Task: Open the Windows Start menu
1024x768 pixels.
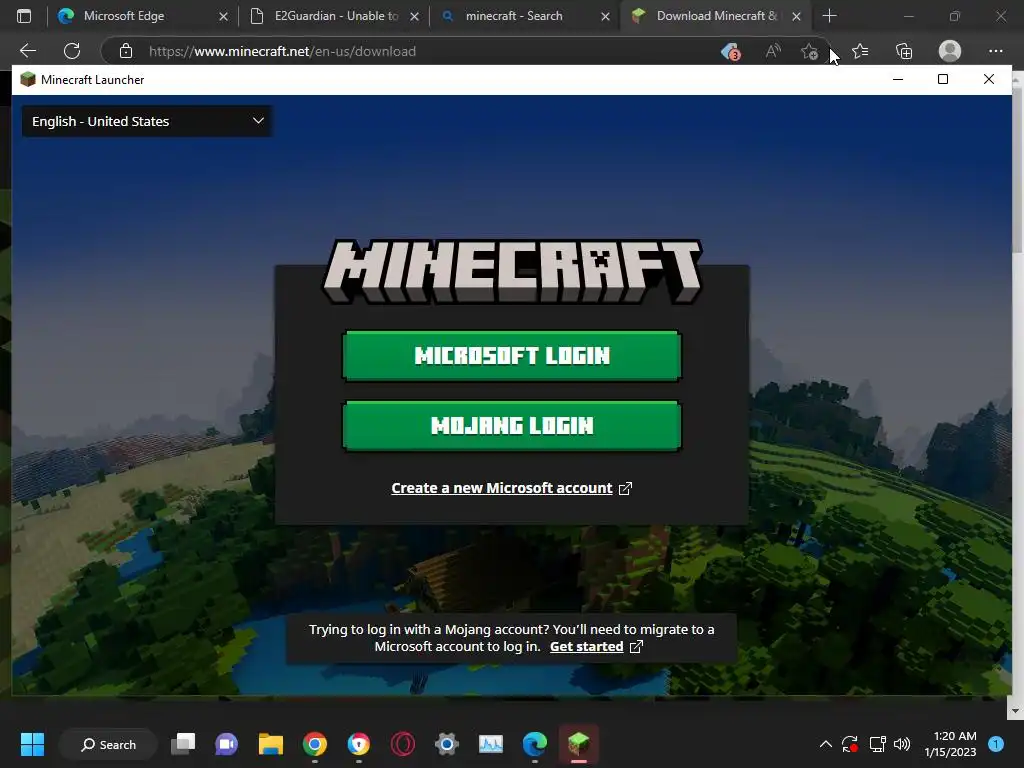Action: [32, 744]
